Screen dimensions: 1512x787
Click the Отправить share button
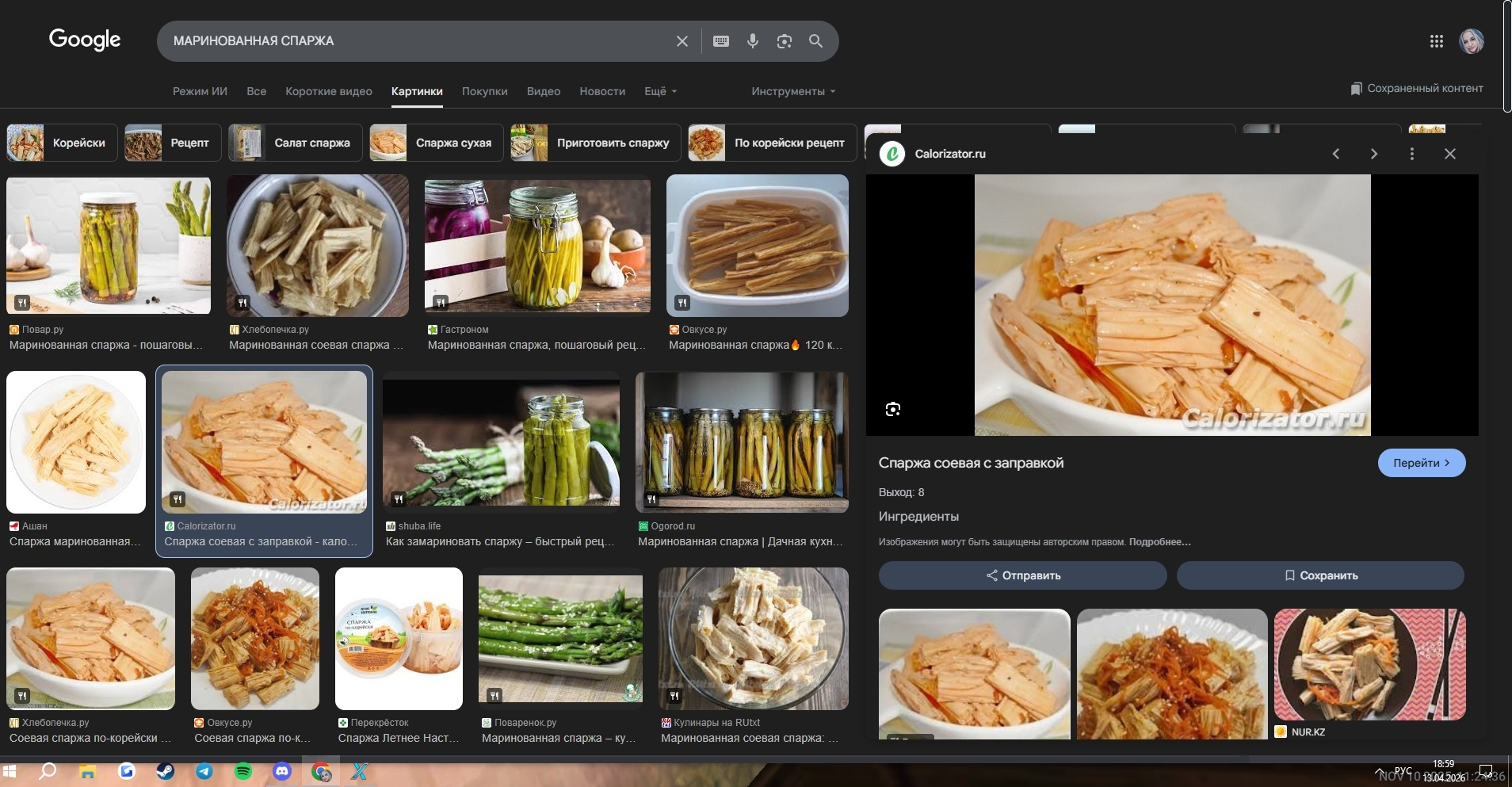[1022, 575]
